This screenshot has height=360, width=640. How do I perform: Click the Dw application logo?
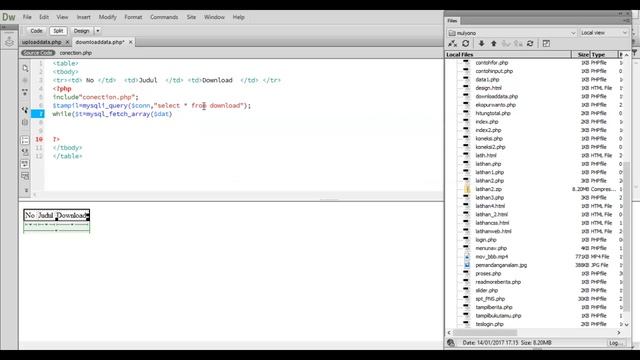9,17
